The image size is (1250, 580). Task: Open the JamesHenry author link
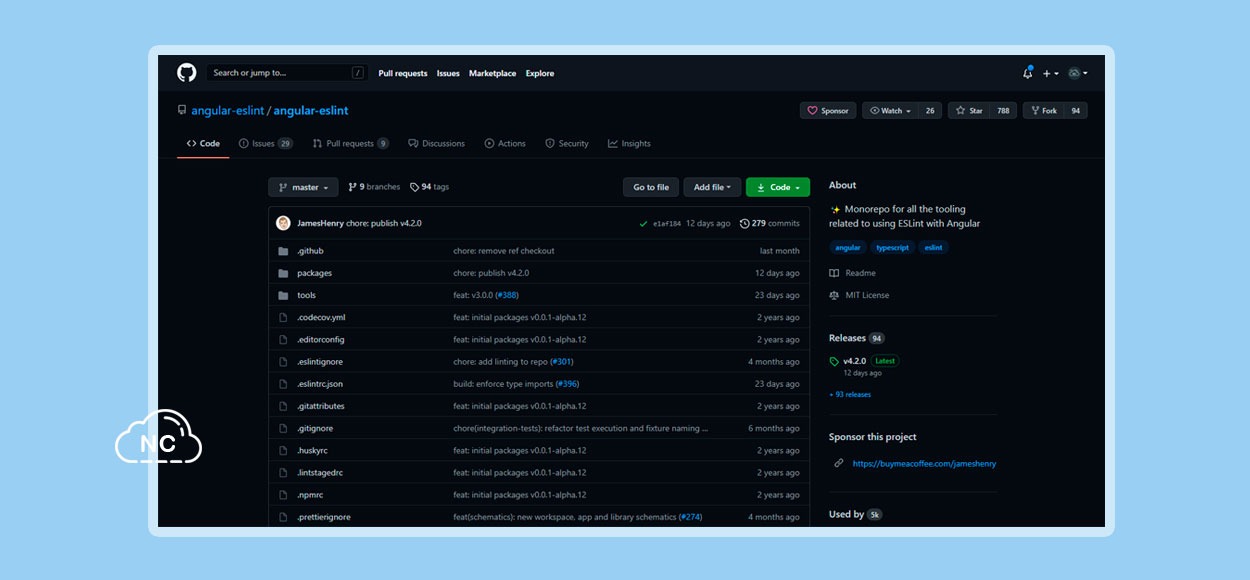click(x=320, y=223)
